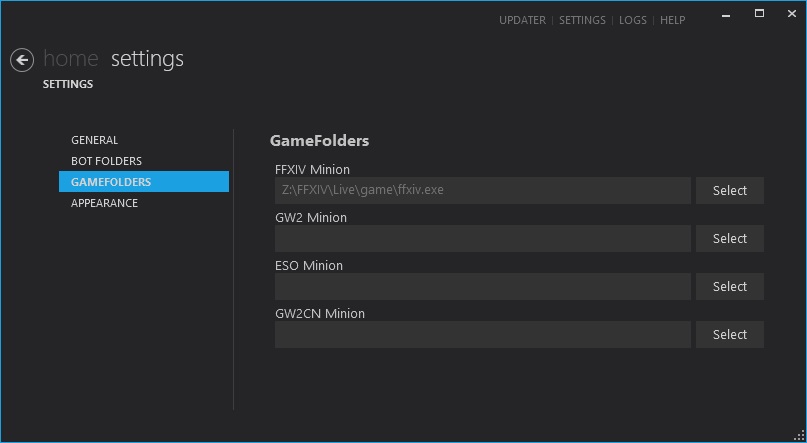Choose ESO Minion folder with Select

coord(729,286)
